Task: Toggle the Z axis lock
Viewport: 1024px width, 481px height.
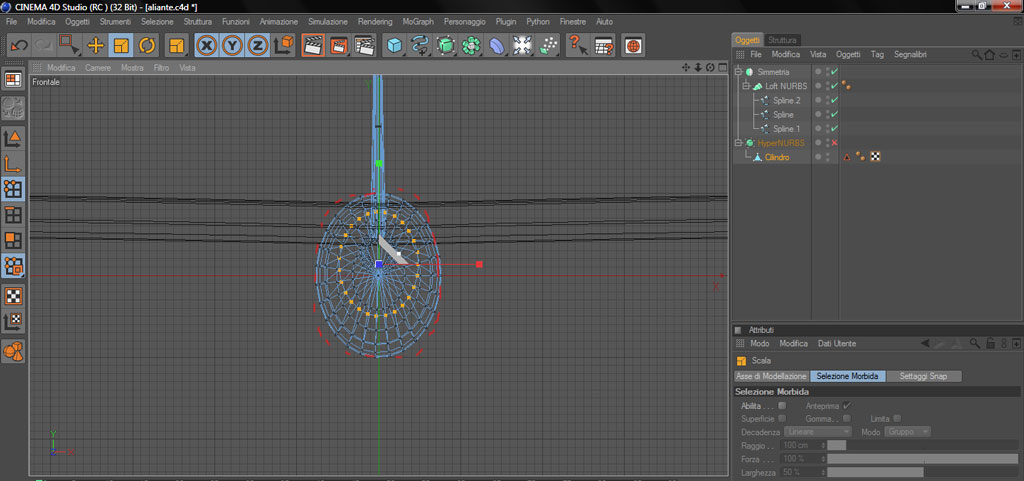Action: coord(257,45)
